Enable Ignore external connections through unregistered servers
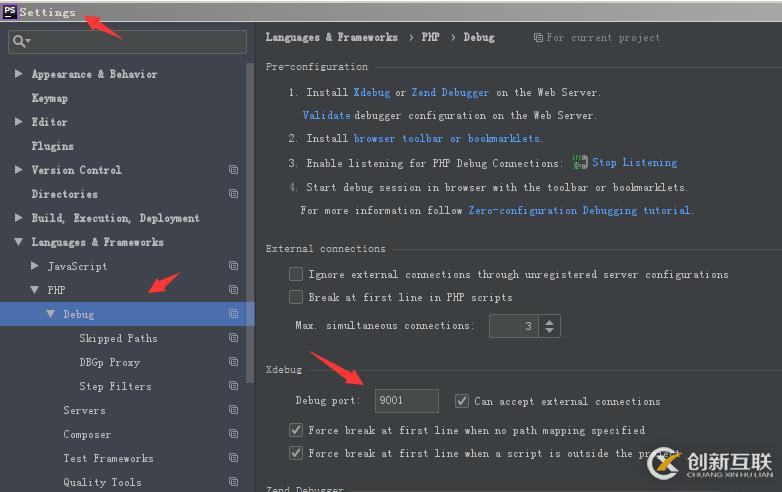 point(296,274)
